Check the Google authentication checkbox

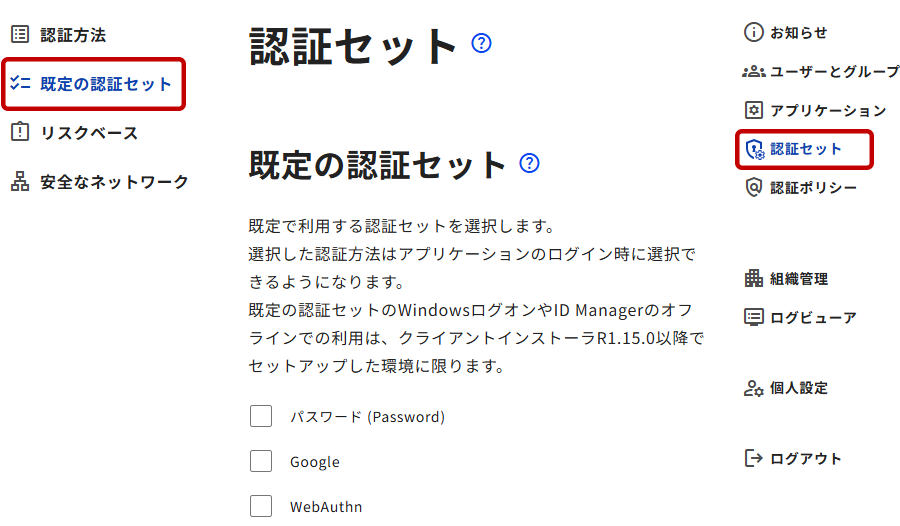261,461
